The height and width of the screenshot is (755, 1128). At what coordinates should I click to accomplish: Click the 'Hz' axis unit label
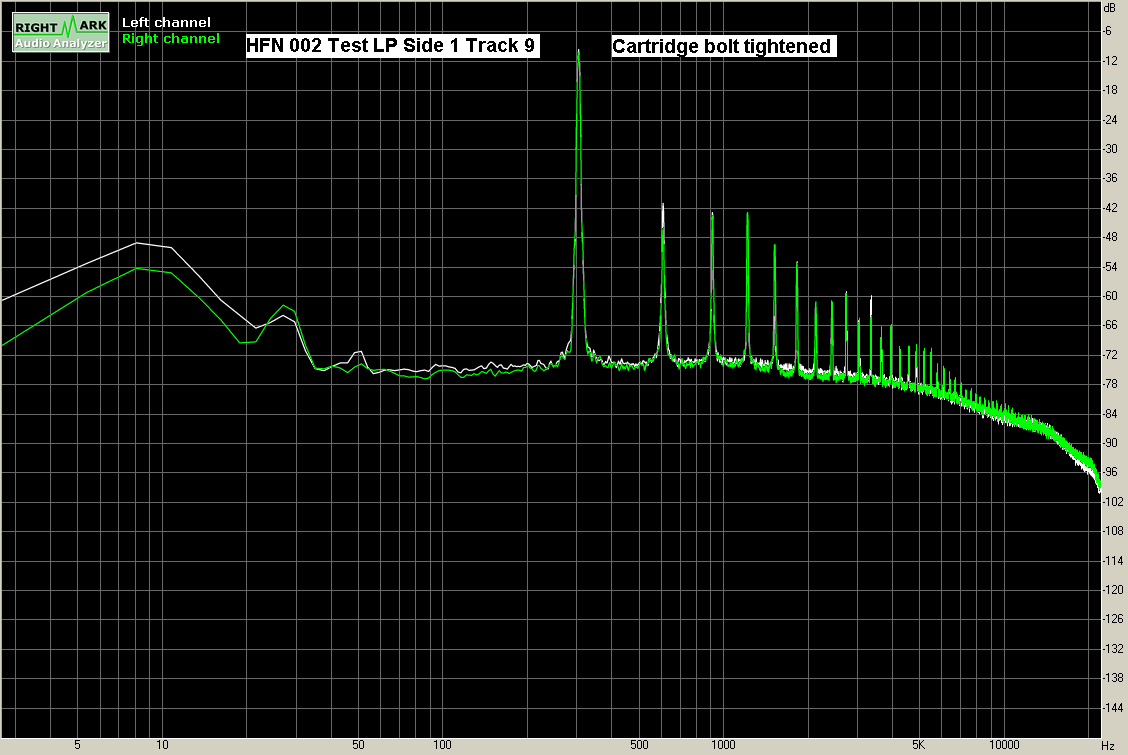coord(1109,746)
